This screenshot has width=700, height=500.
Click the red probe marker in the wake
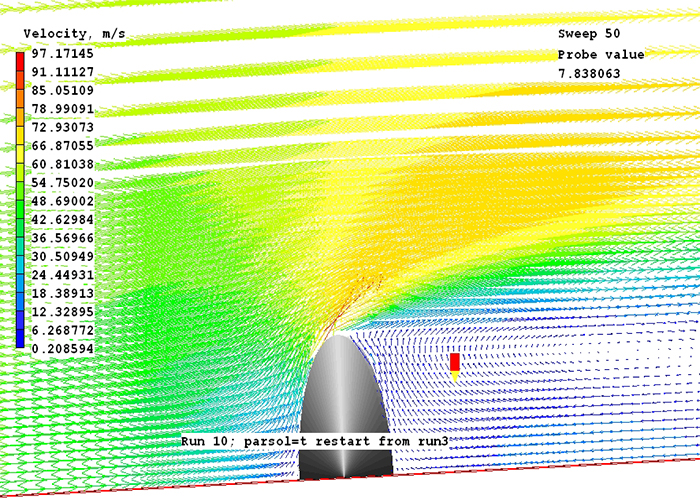tap(454, 361)
